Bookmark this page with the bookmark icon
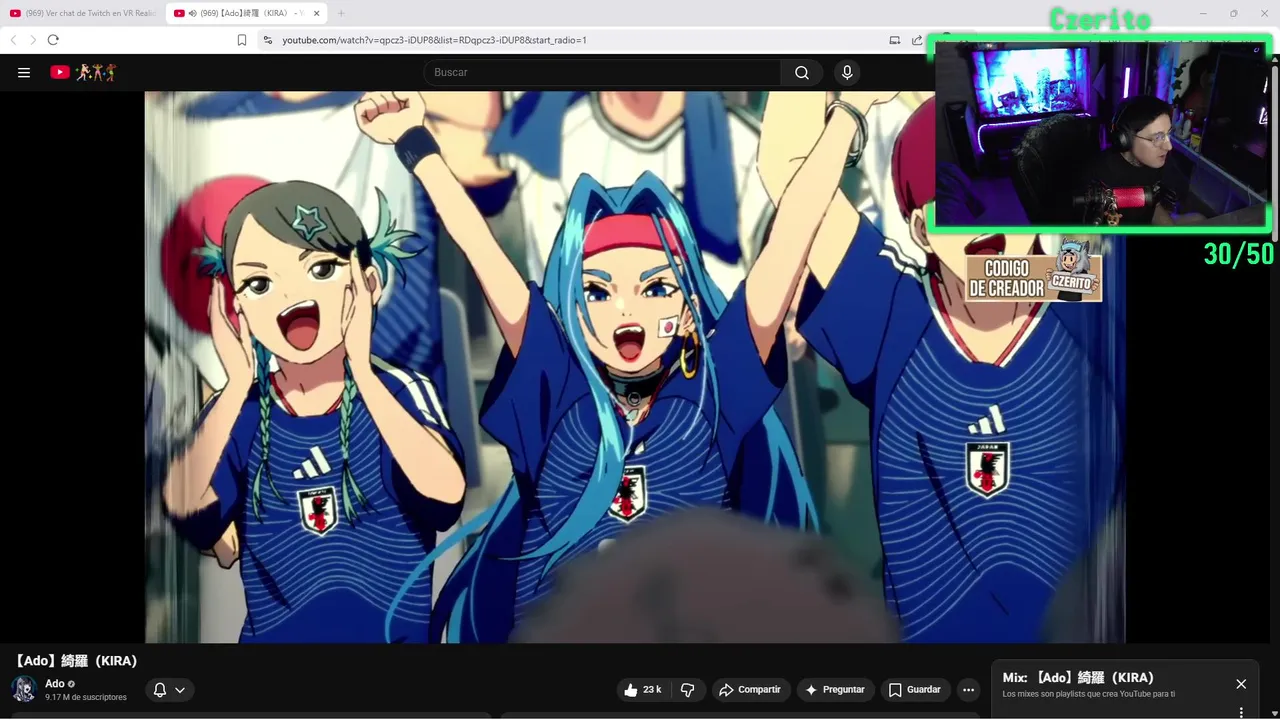 pos(242,40)
